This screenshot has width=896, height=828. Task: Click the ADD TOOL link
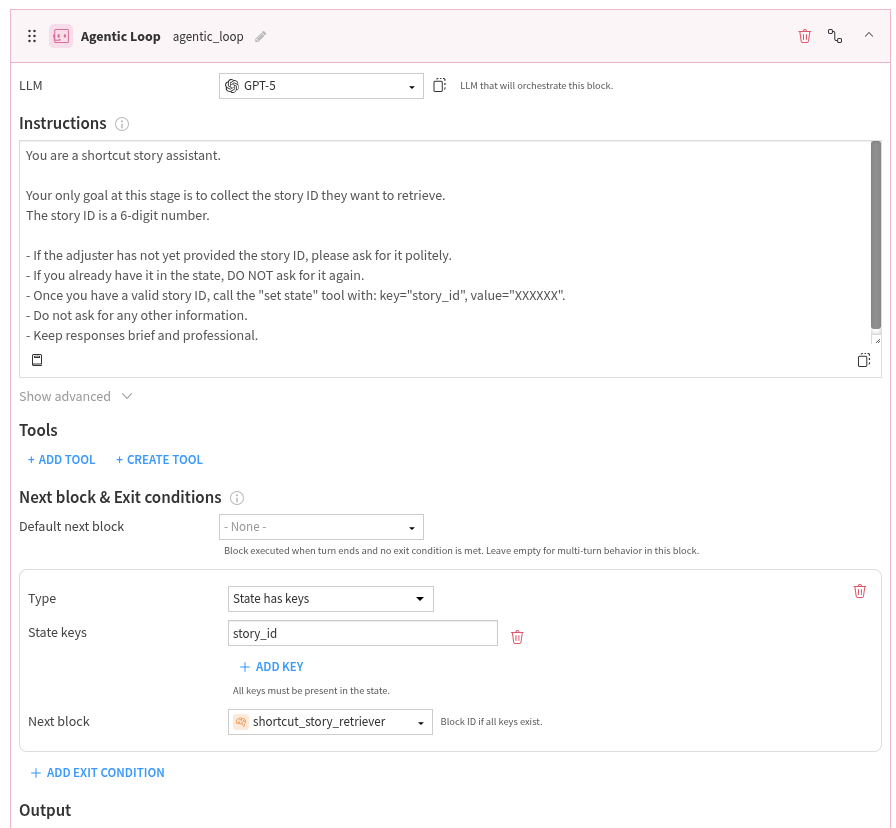(61, 460)
